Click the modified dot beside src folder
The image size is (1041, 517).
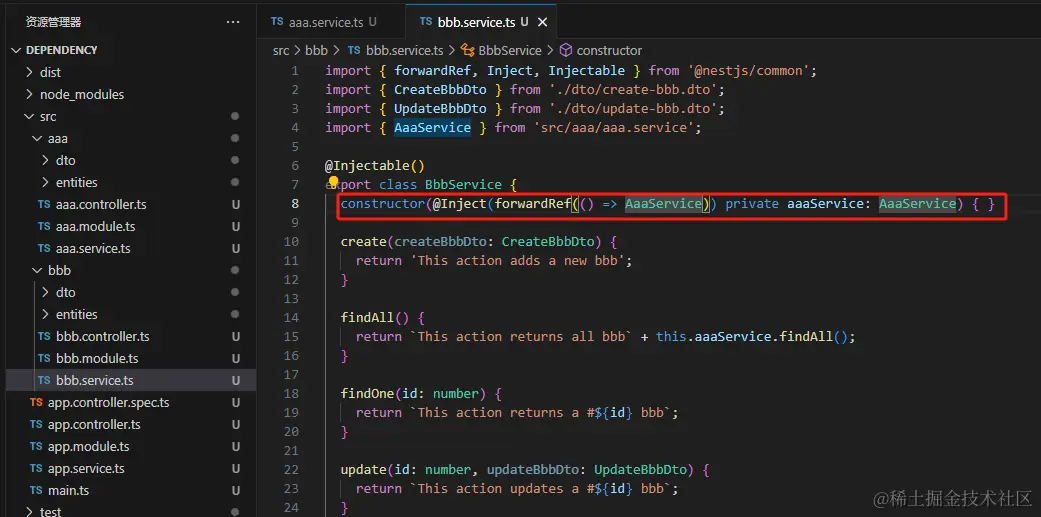235,117
